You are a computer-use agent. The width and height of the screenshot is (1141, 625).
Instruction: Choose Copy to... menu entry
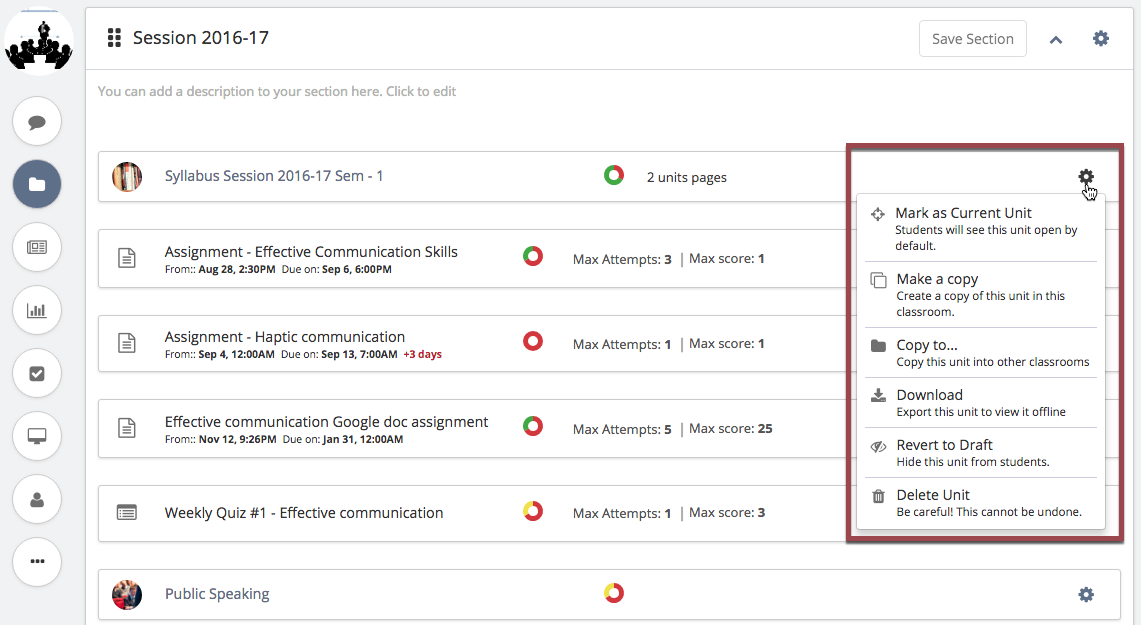point(981,353)
